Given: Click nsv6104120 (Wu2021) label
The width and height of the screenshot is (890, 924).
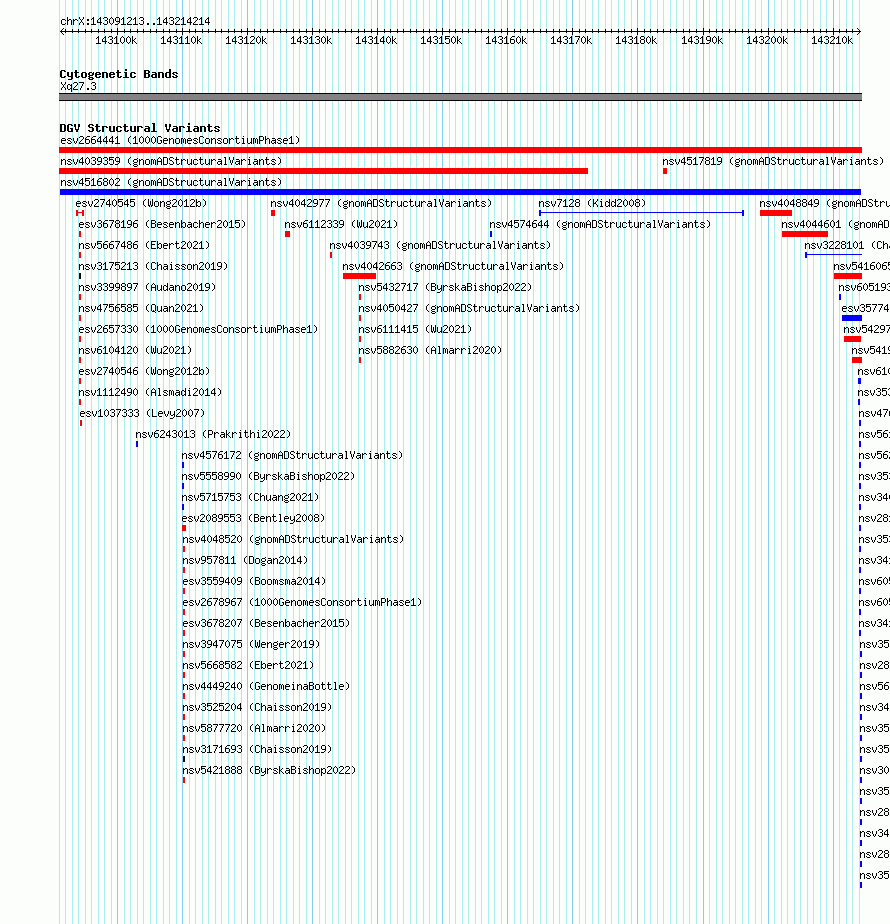Looking at the screenshot, I should pyautogui.click(x=135, y=351).
